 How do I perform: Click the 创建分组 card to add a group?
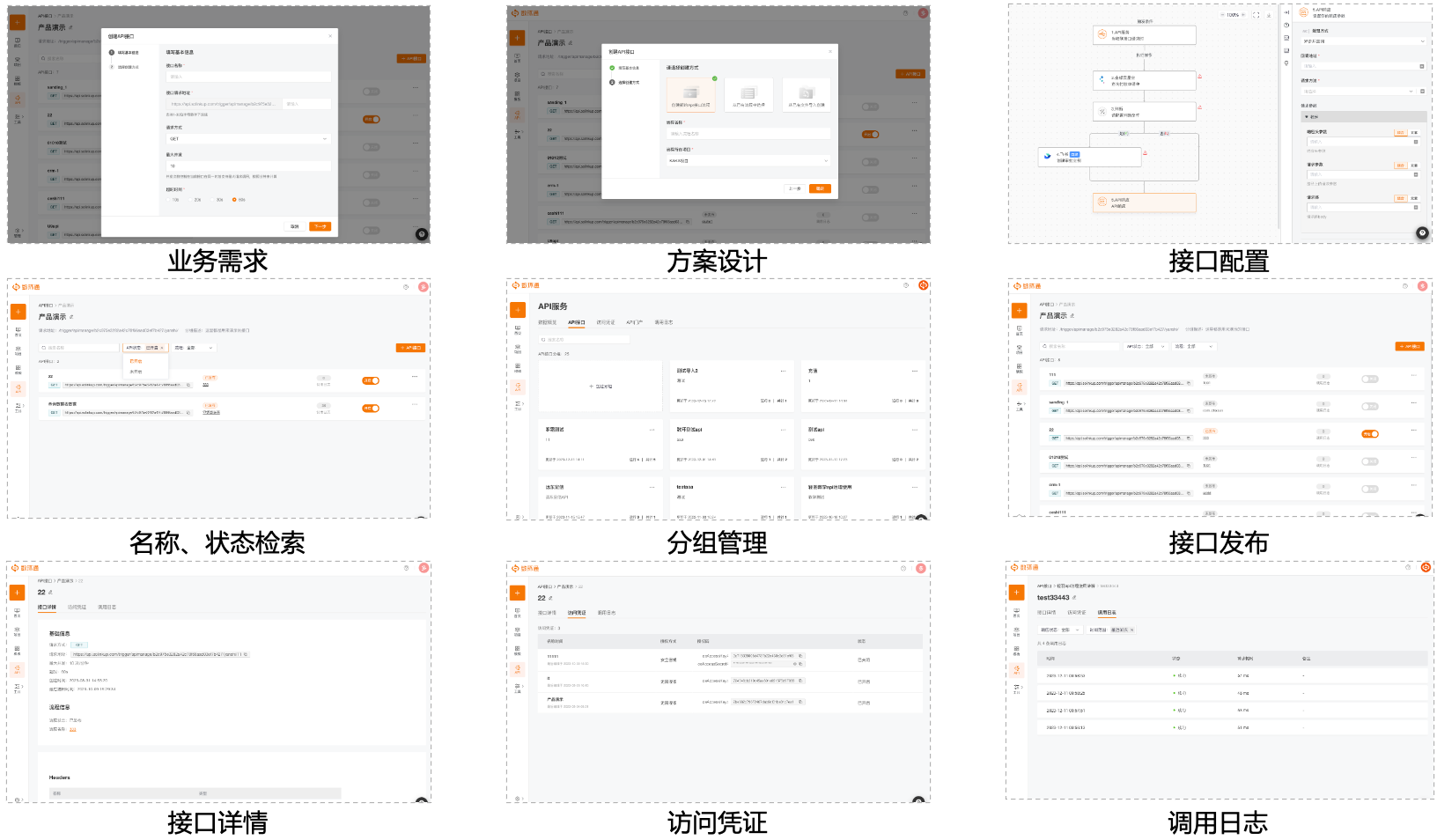601,386
